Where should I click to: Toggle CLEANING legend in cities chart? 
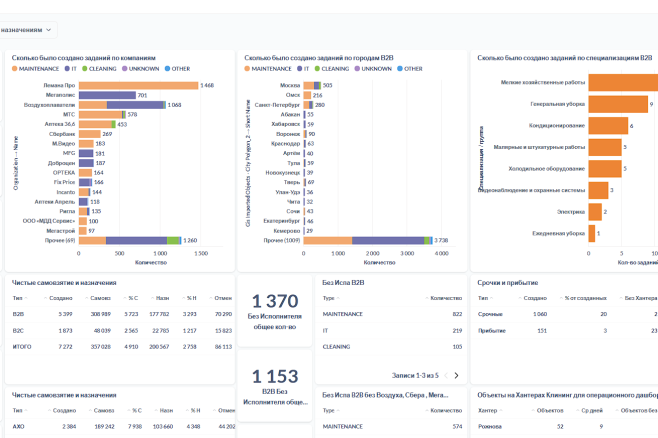(332, 69)
